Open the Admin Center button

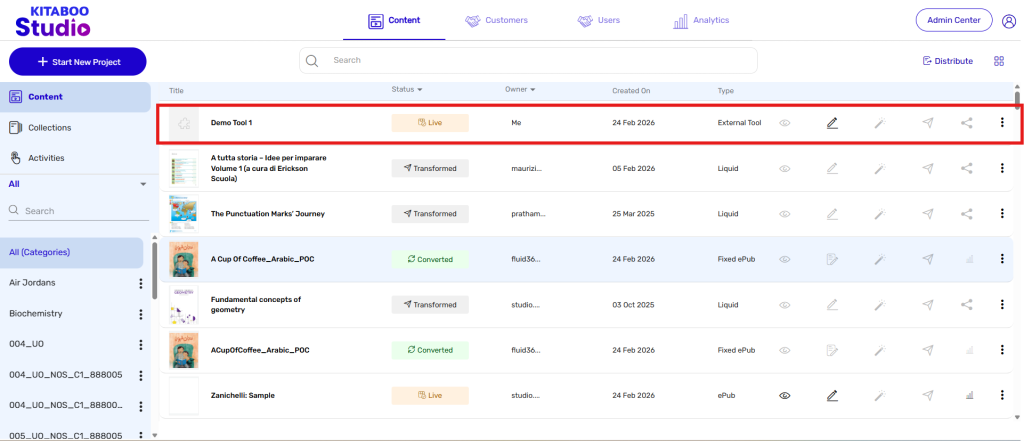pyautogui.click(x=953, y=20)
